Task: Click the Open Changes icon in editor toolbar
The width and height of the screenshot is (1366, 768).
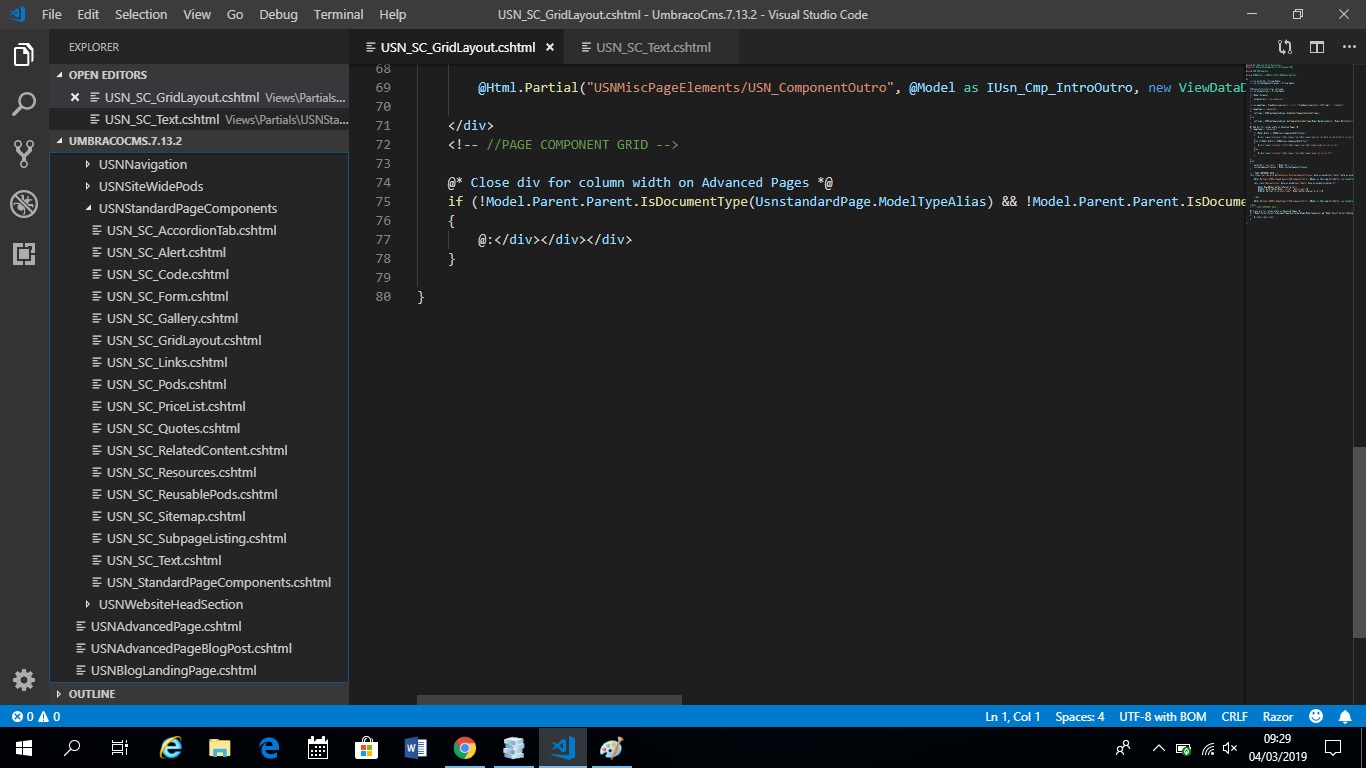Action: (1285, 47)
